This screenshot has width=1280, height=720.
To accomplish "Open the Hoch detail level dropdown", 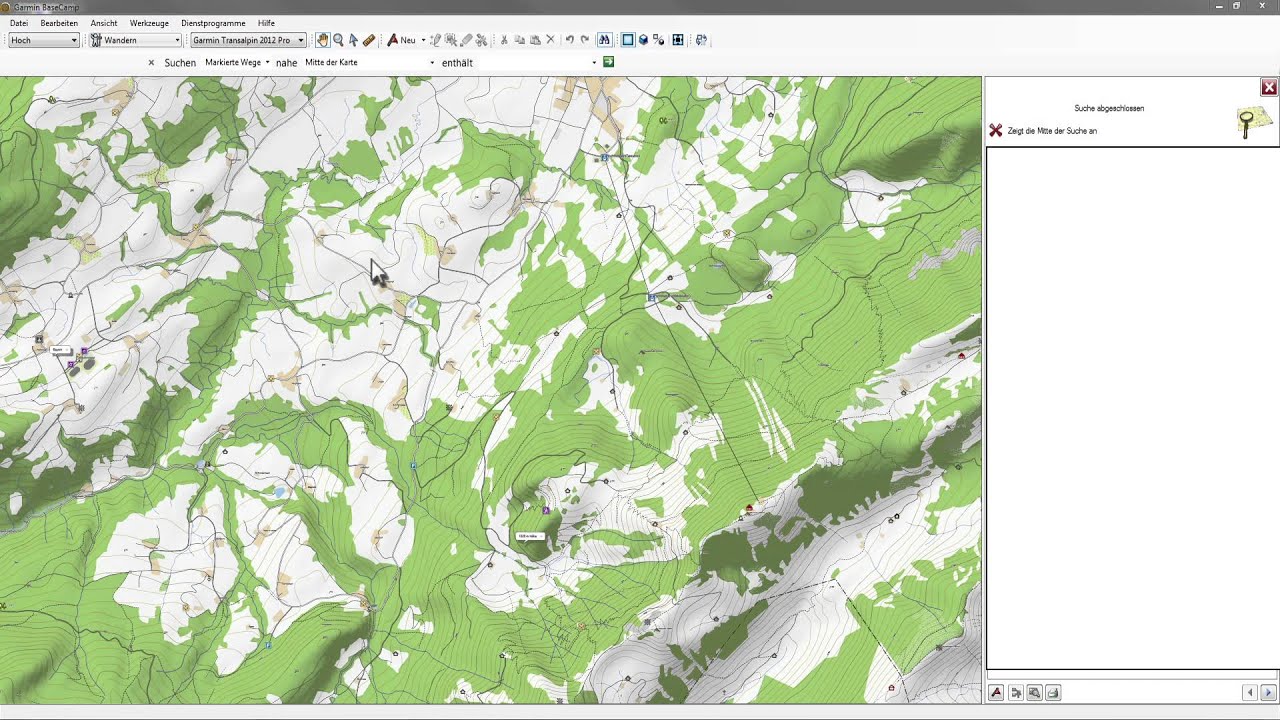I will pyautogui.click(x=44, y=40).
